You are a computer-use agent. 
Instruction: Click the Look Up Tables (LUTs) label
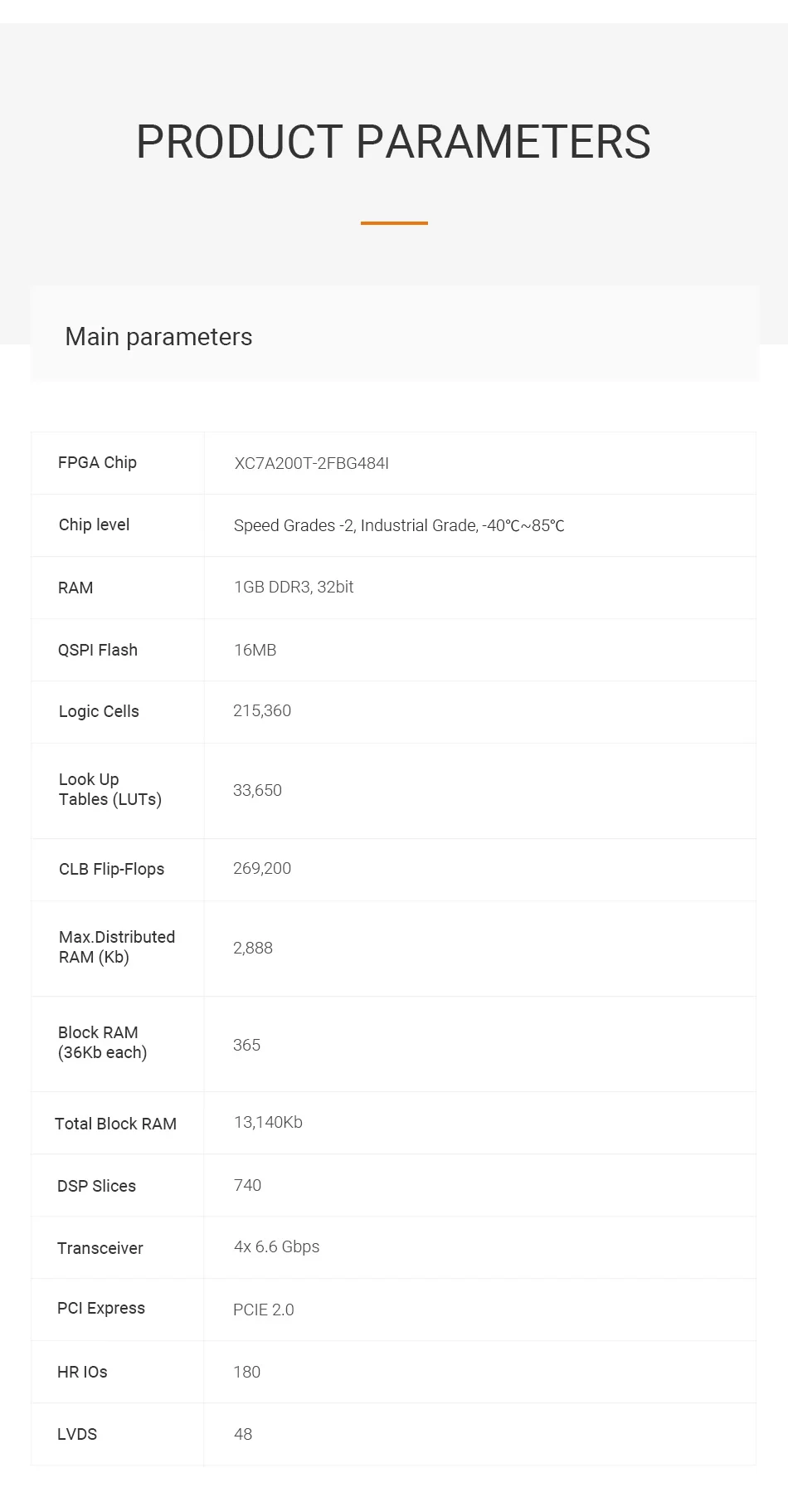click(x=109, y=790)
